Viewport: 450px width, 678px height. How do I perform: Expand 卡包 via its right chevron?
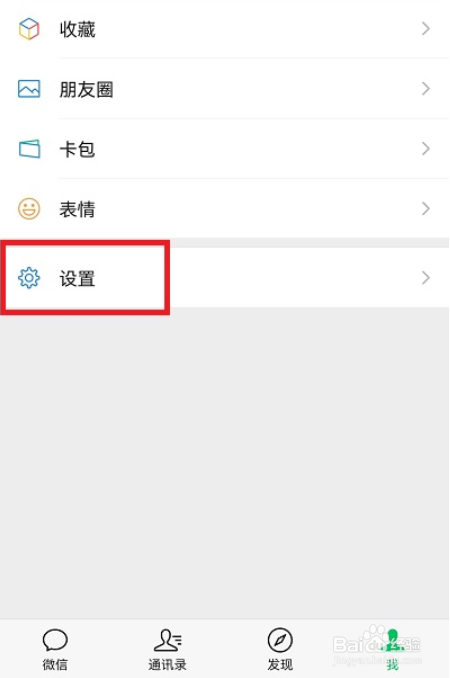(426, 149)
